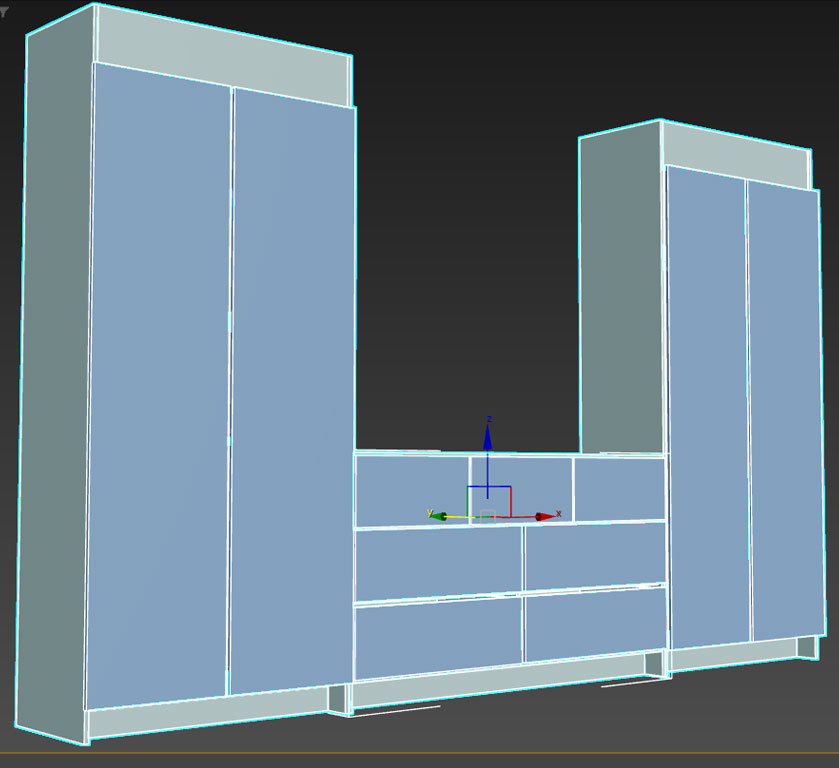Click the viewport filter funnel icon

pyautogui.click(x=4, y=12)
